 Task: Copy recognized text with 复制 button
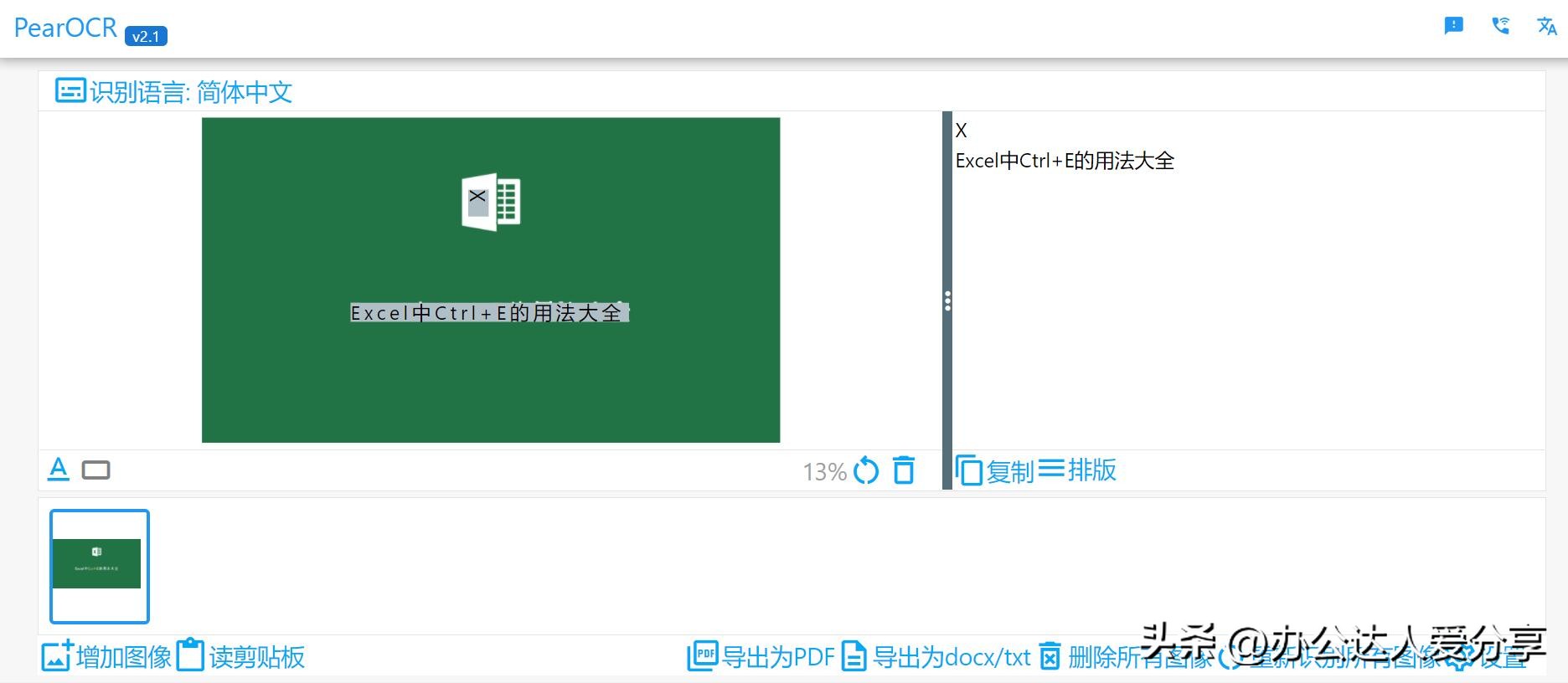pos(995,470)
